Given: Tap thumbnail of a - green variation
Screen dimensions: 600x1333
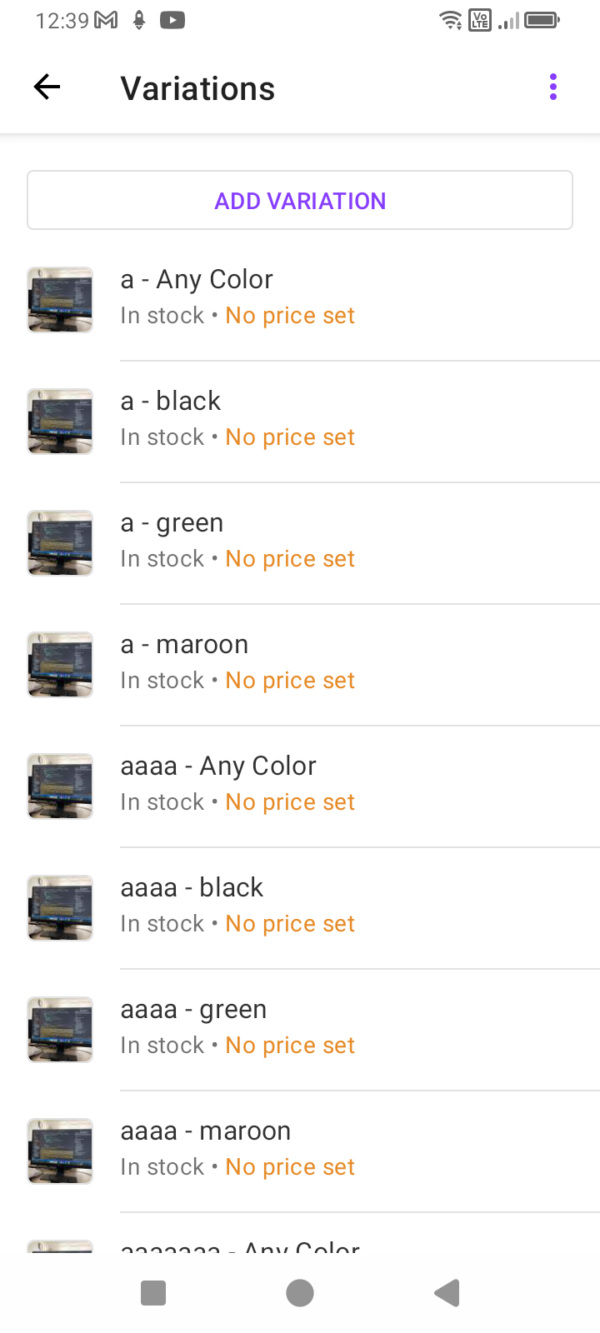Looking at the screenshot, I should 60,543.
